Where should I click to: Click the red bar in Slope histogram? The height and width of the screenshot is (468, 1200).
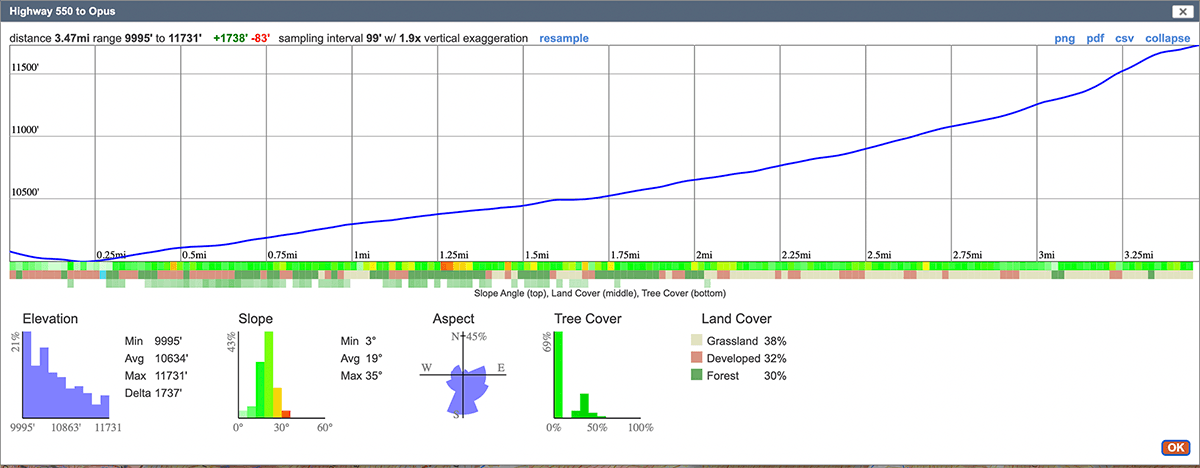[x=286, y=413]
